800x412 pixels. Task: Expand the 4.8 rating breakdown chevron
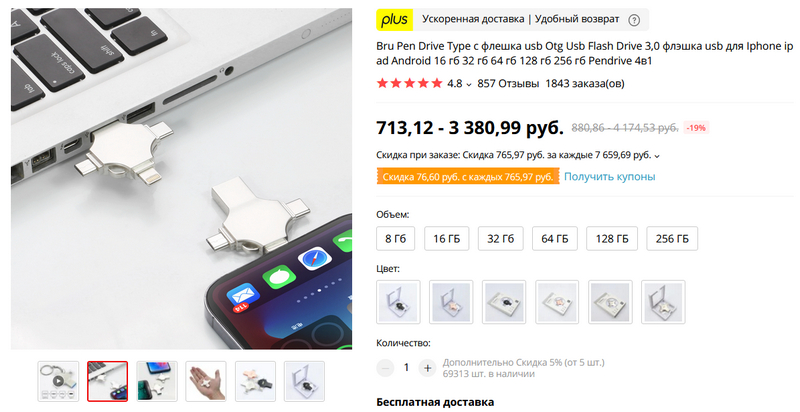pos(469,85)
